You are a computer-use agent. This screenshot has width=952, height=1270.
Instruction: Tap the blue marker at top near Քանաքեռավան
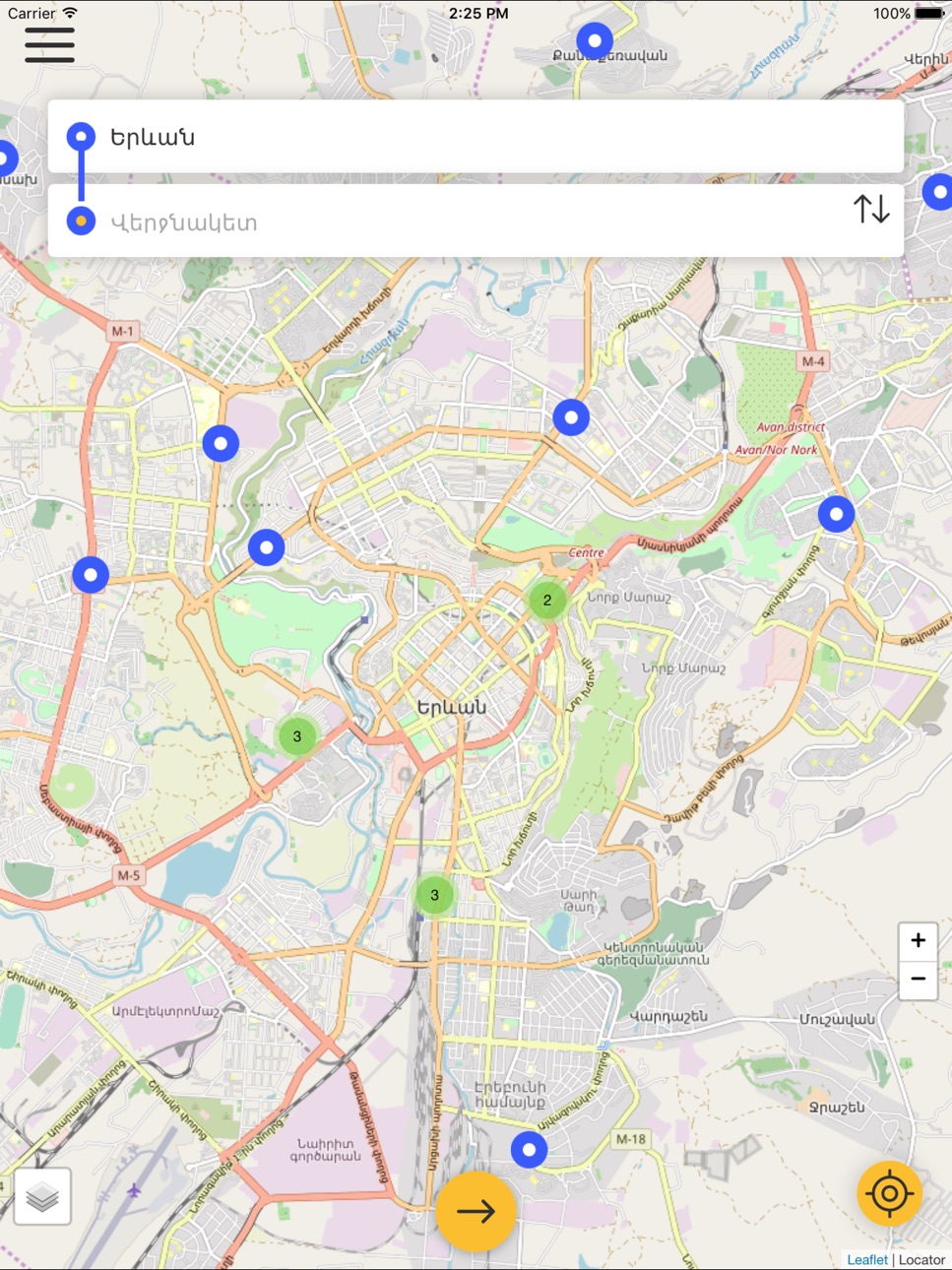(595, 40)
